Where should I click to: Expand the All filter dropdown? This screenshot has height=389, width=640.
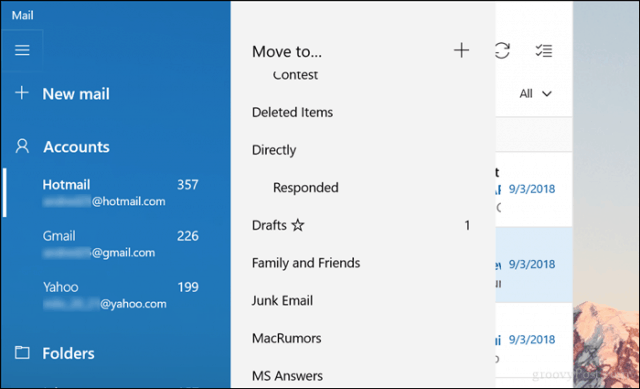coord(535,94)
